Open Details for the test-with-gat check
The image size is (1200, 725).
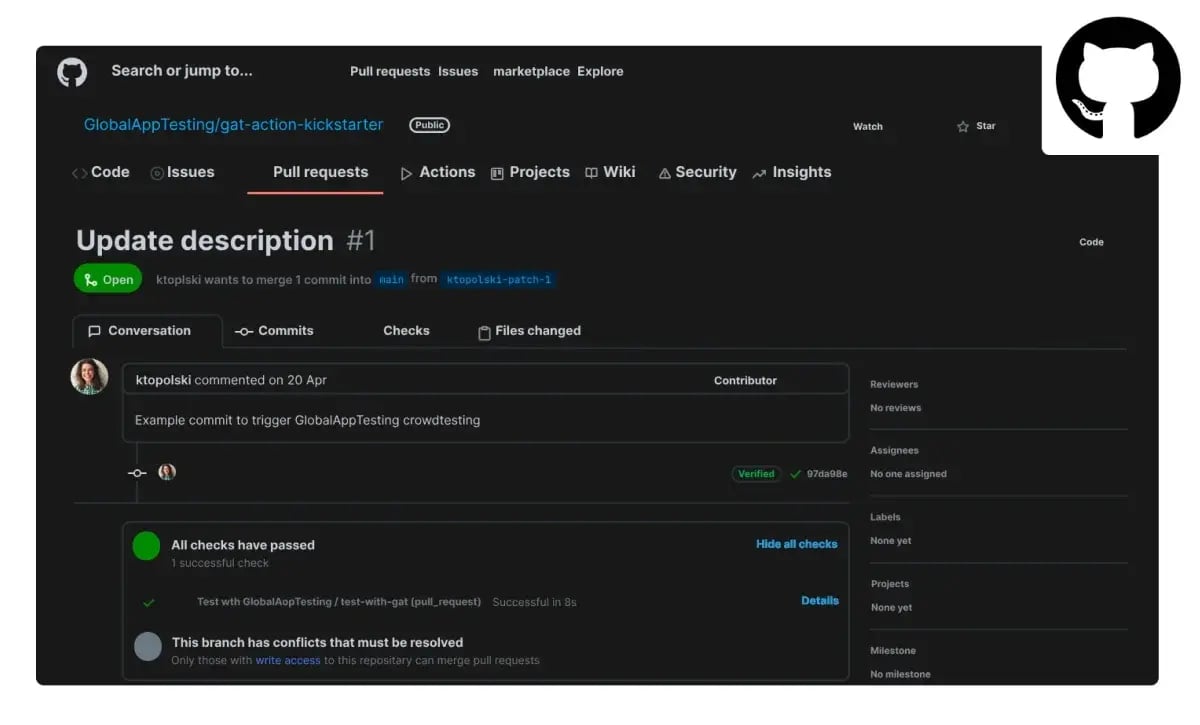click(820, 600)
